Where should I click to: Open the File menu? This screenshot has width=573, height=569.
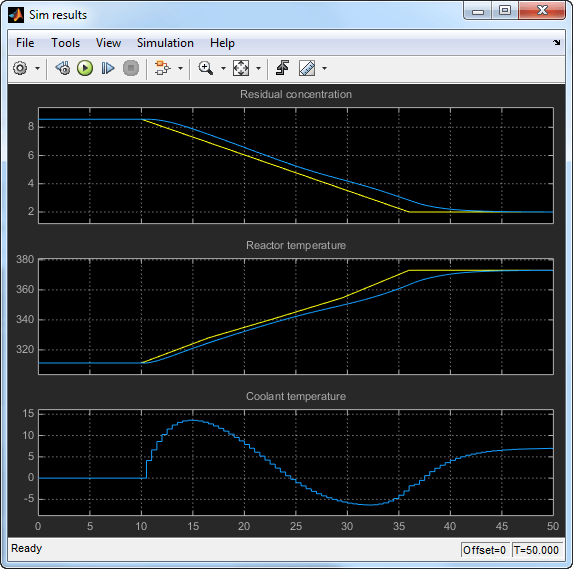(25, 43)
